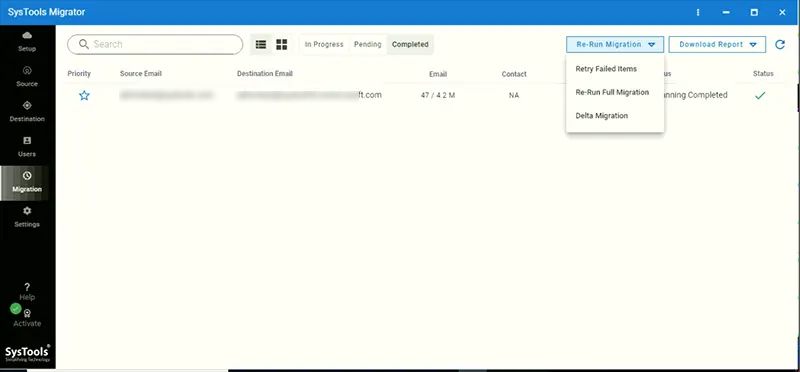Go to Source sidebar section
The height and width of the screenshot is (372, 800).
[x=27, y=77]
